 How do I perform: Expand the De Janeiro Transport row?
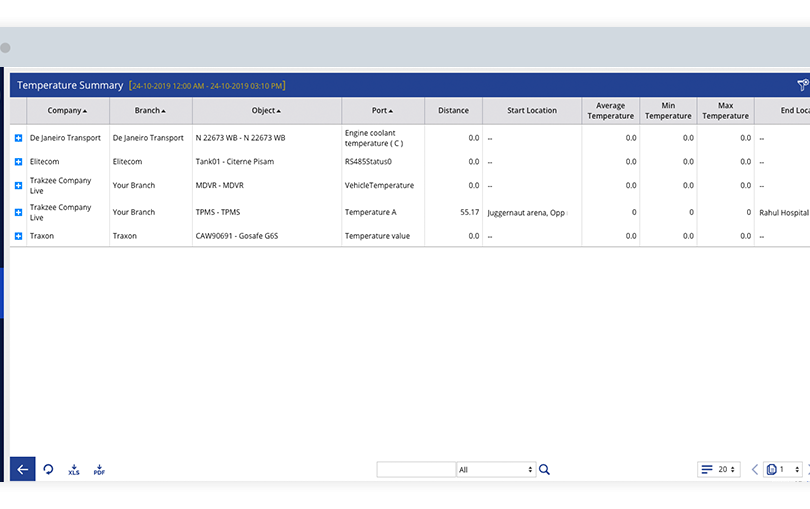(x=18, y=138)
